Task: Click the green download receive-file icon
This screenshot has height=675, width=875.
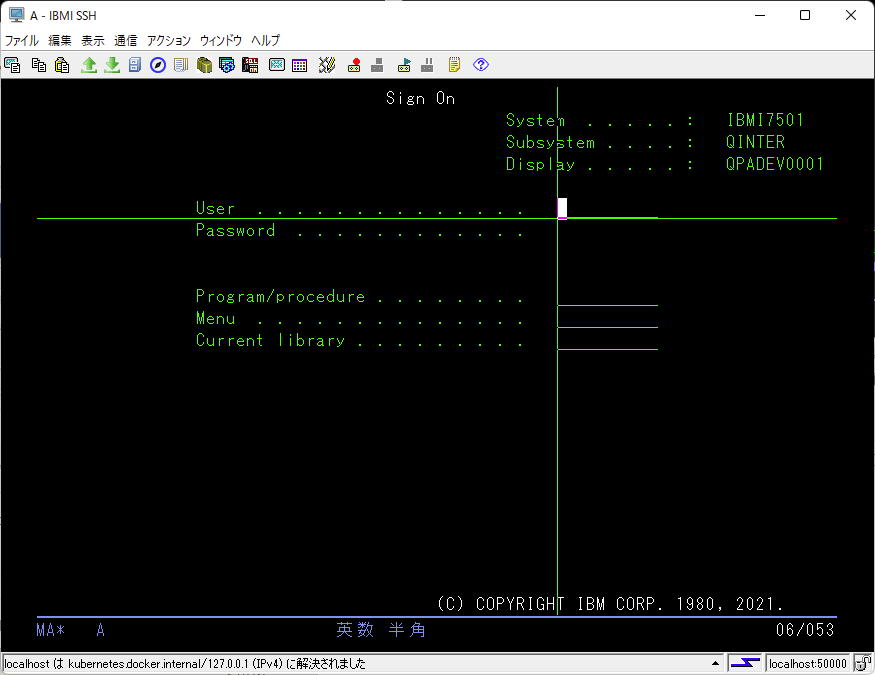Action: (112, 65)
